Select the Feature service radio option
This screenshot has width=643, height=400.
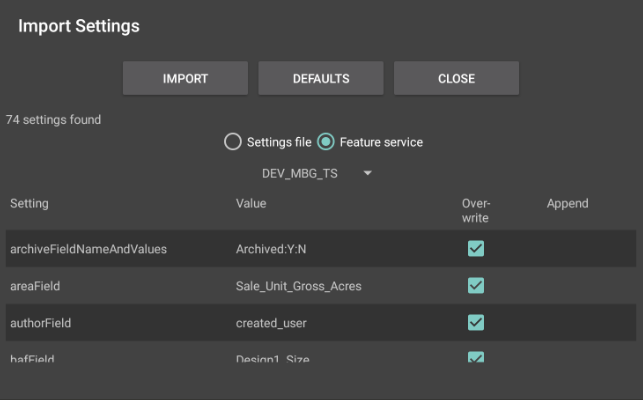coord(326,142)
